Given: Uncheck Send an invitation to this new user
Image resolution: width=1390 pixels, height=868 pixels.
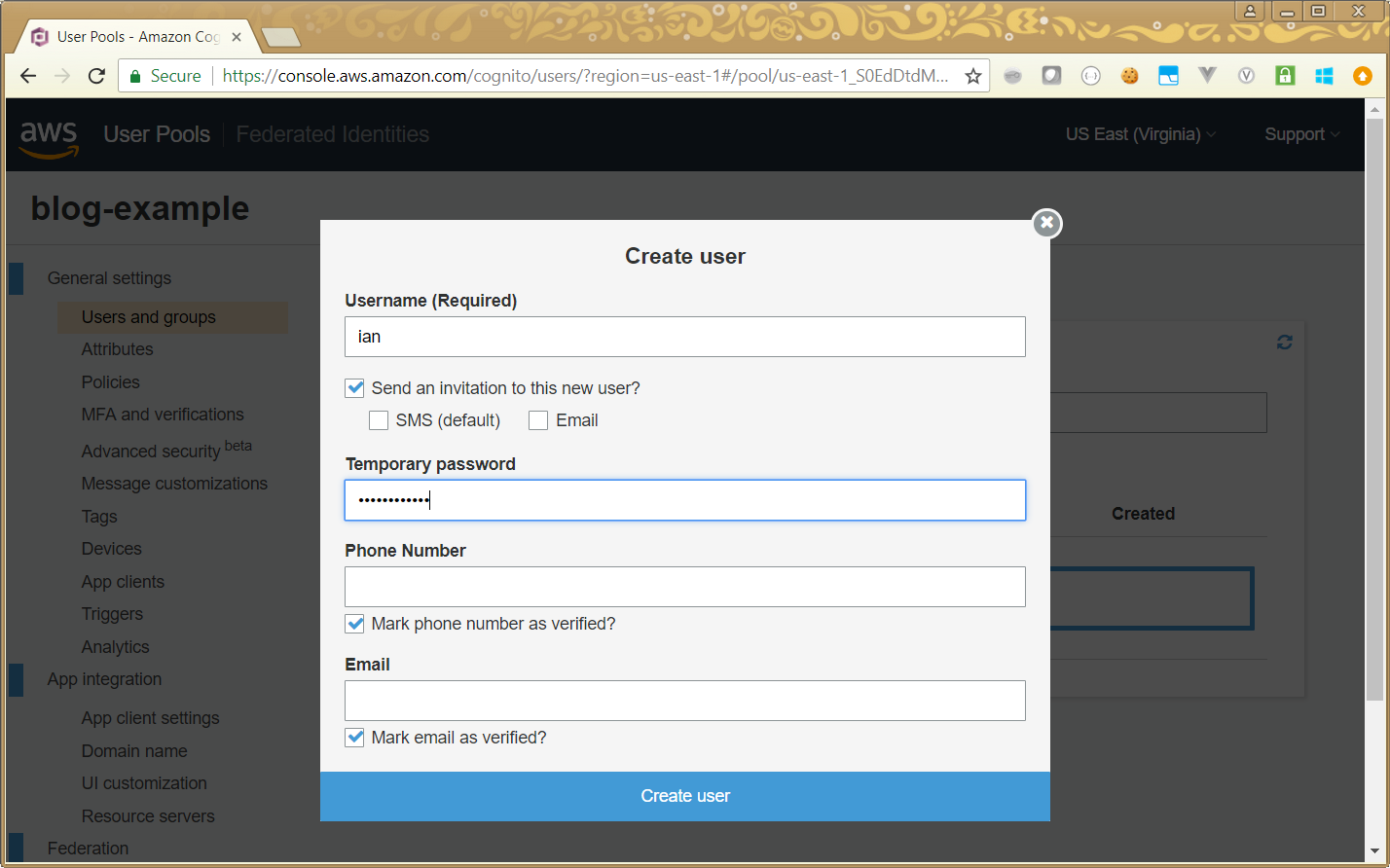Looking at the screenshot, I should point(355,388).
